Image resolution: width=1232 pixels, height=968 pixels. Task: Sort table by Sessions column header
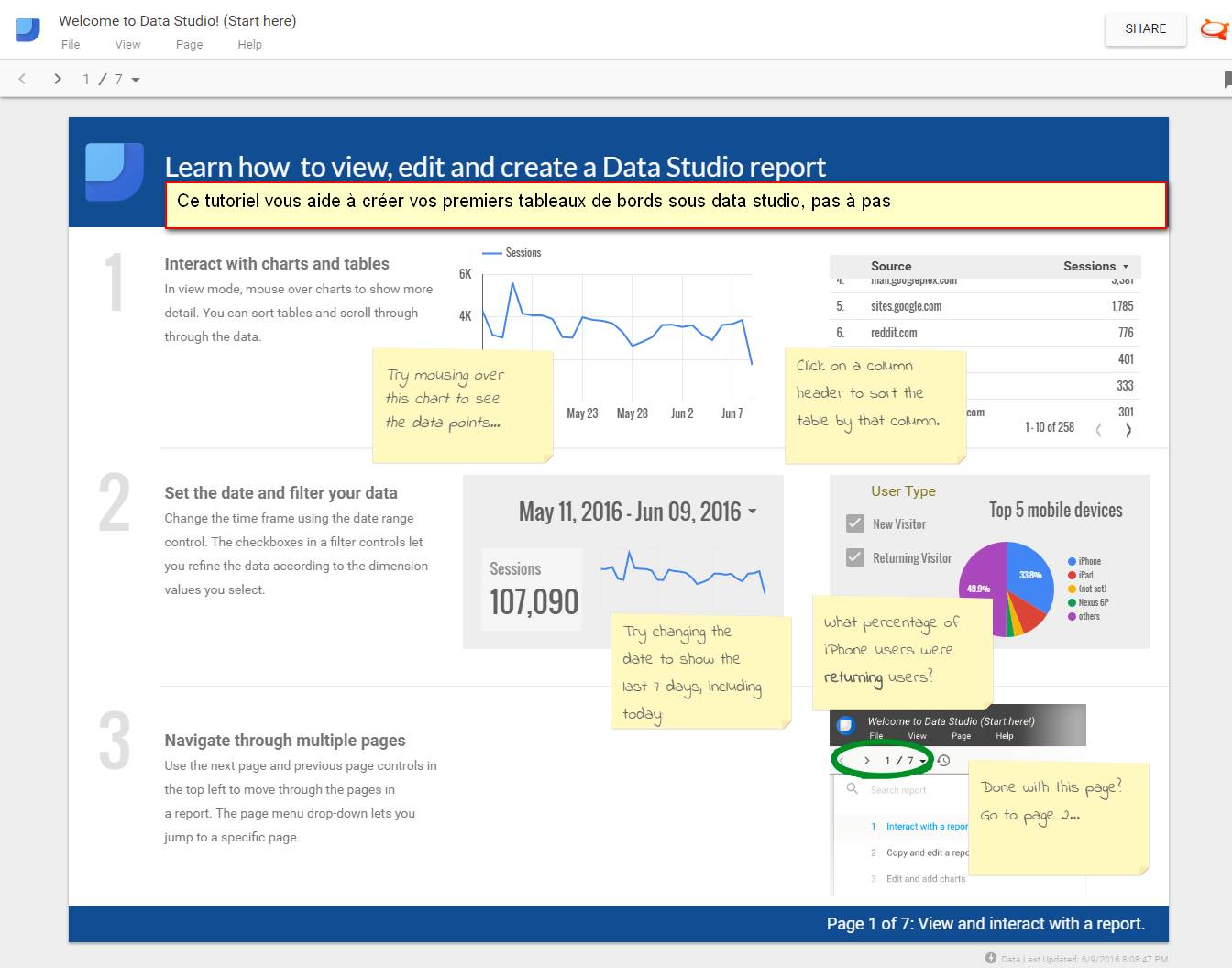click(x=1089, y=266)
